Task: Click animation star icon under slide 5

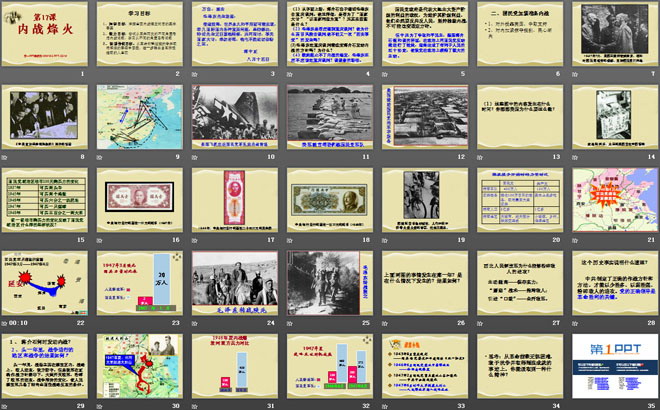Action: 385,75
